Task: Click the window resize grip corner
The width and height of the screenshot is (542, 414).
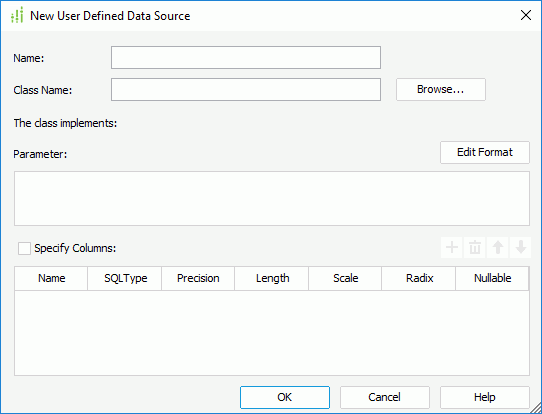Action: point(536,408)
